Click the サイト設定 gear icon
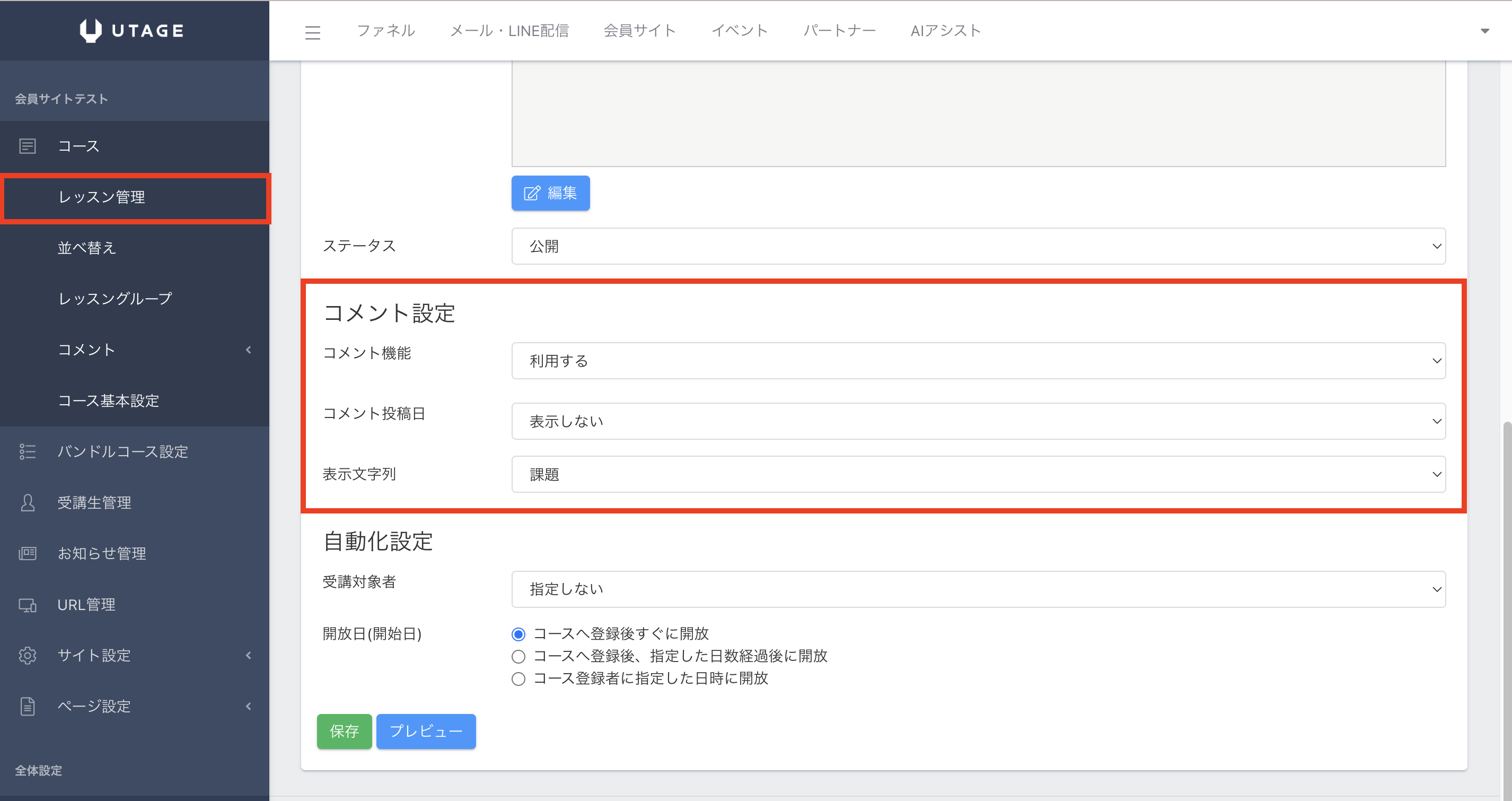The width and height of the screenshot is (1512, 801). pyautogui.click(x=28, y=655)
